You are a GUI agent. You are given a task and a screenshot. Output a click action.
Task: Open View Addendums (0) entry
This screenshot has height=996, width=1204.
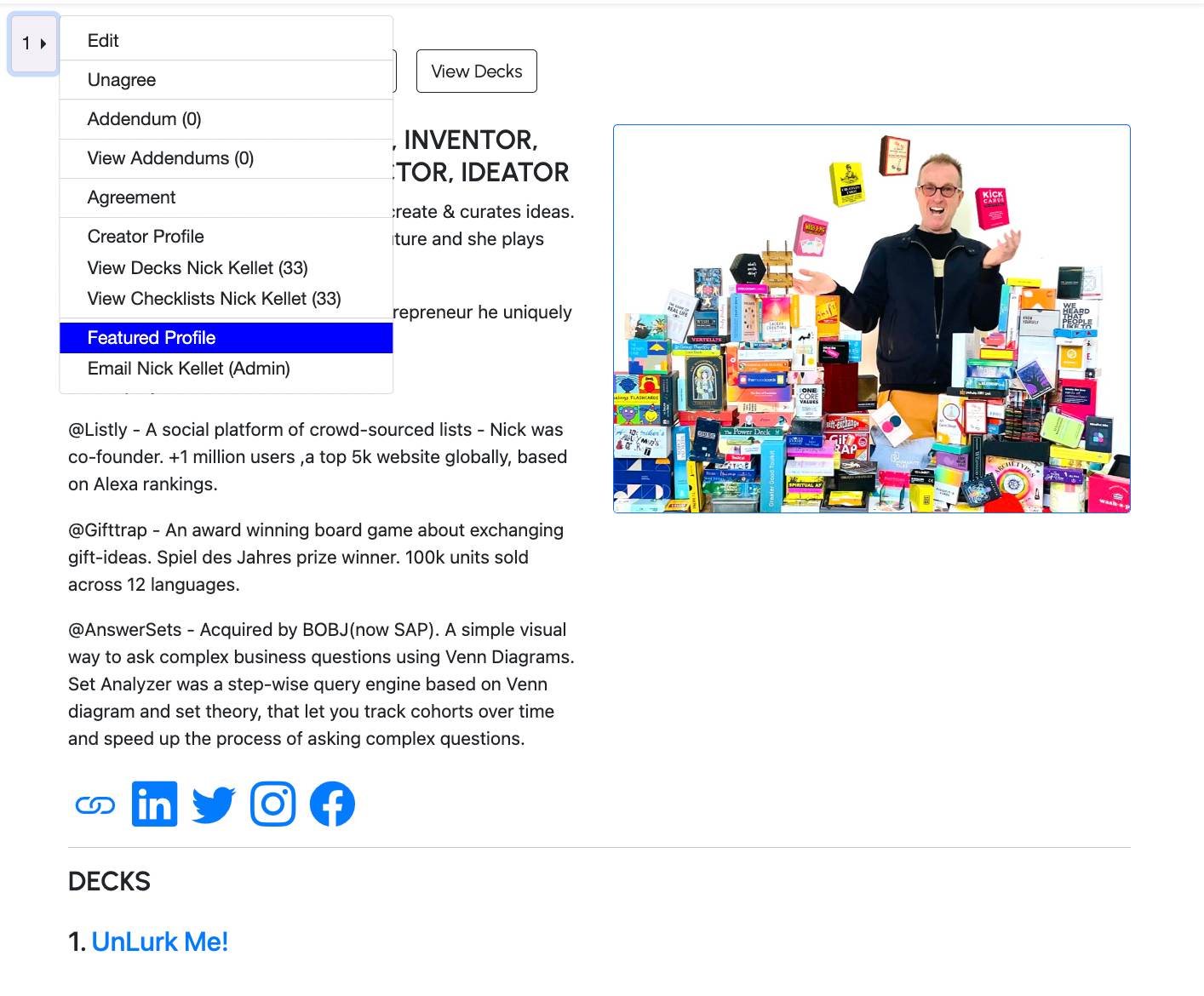tap(226, 158)
